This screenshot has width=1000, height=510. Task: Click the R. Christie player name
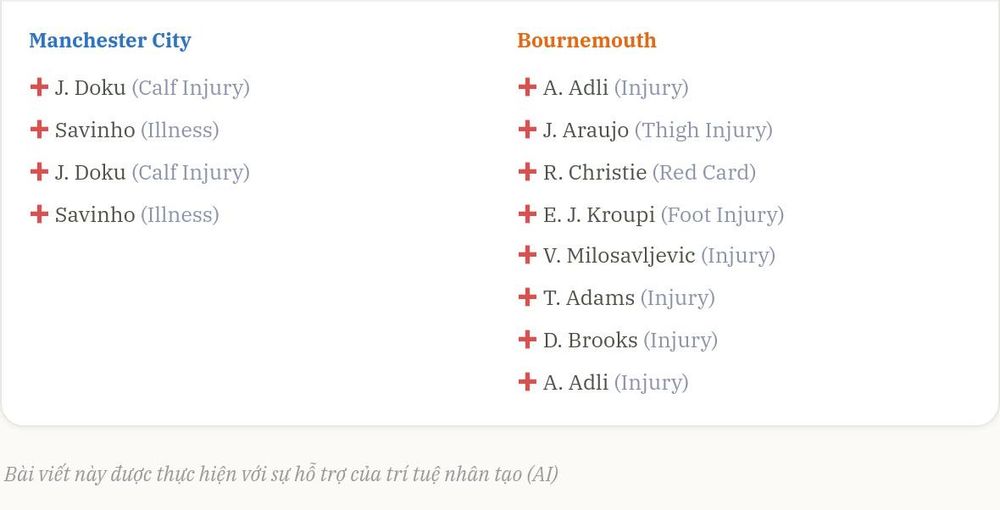pyautogui.click(x=594, y=172)
